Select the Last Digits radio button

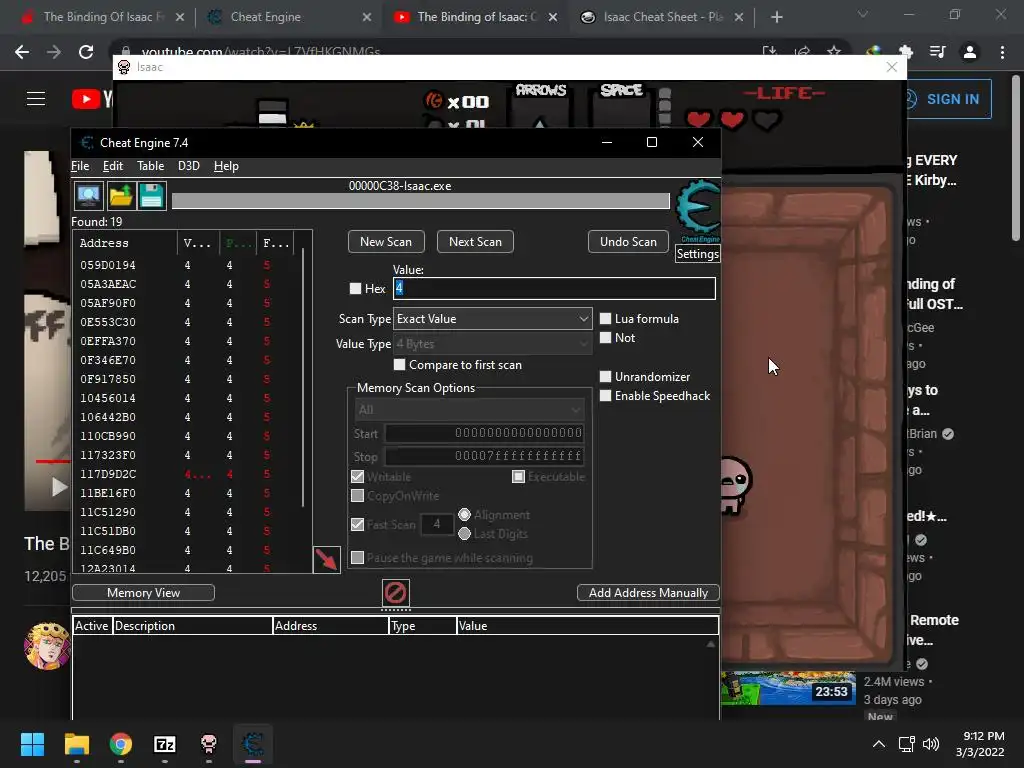[x=464, y=534]
